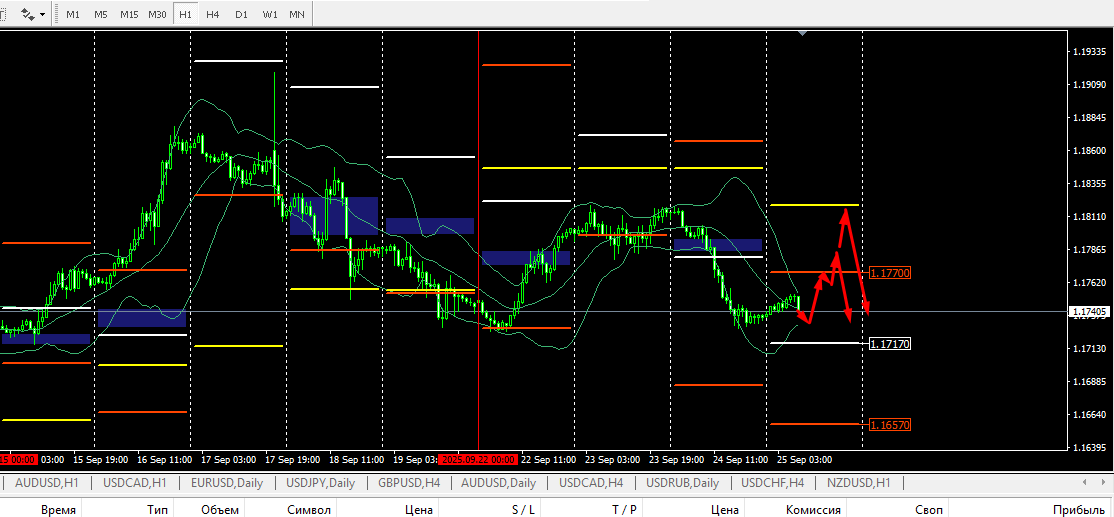The image size is (1114, 517).
Task: Switch chart to H4 timeframe
Action: pyautogui.click(x=212, y=13)
